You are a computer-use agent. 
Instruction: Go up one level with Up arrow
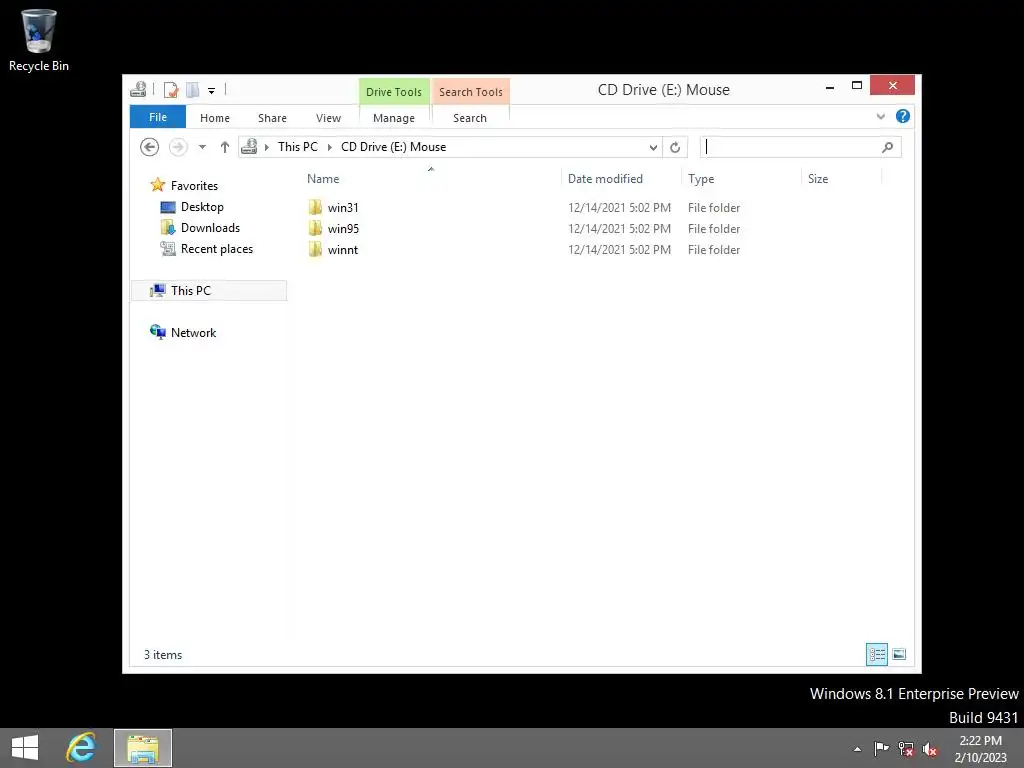click(x=225, y=147)
